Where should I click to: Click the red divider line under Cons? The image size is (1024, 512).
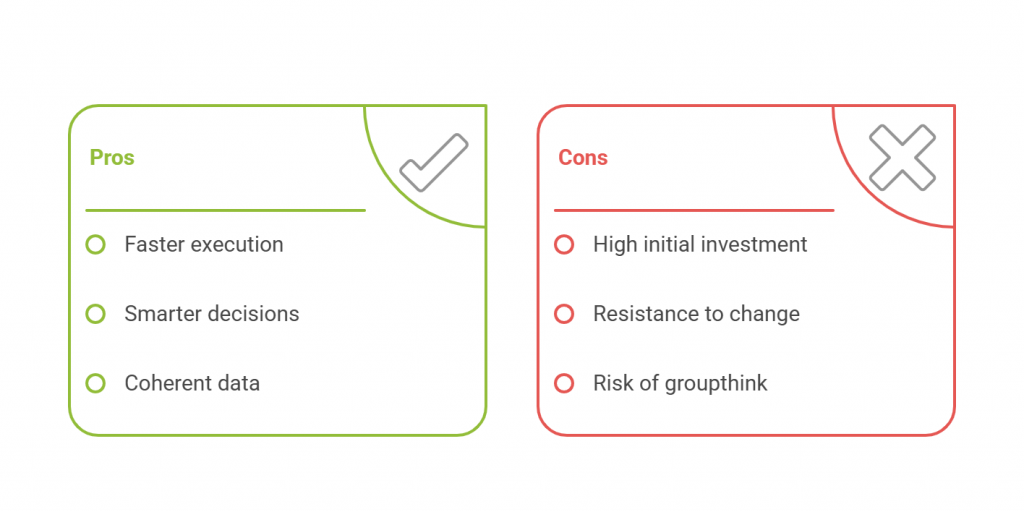pyautogui.click(x=693, y=210)
